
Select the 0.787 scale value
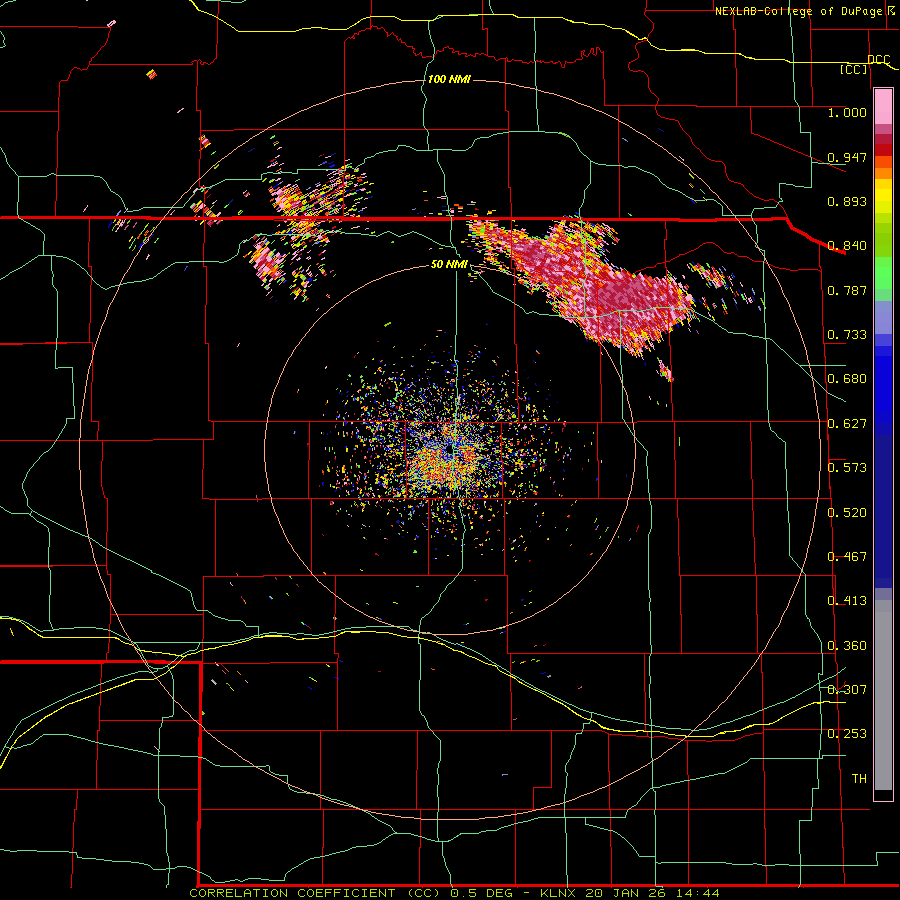(847, 290)
